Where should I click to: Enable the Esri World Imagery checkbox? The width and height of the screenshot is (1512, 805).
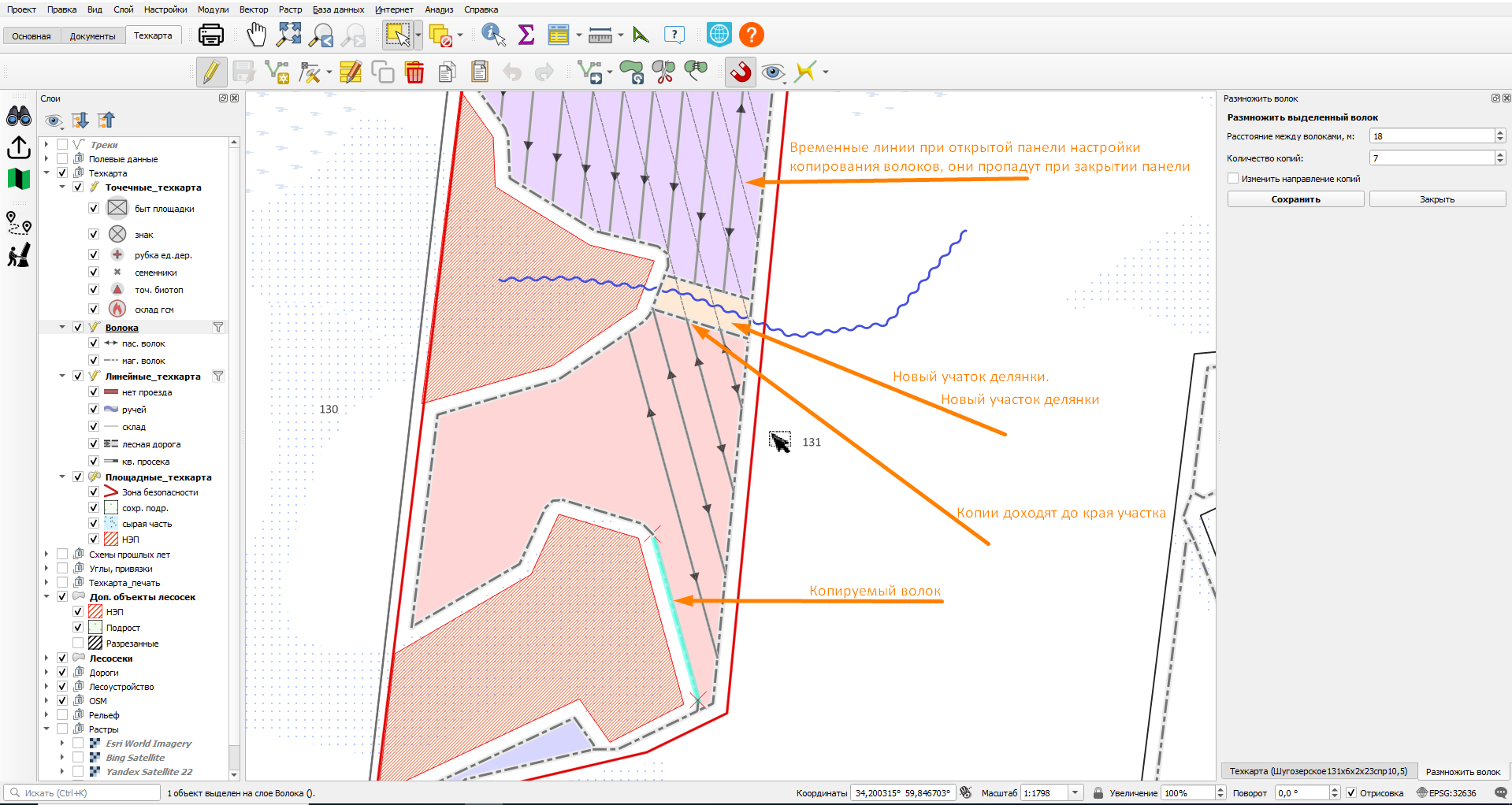tap(78, 743)
